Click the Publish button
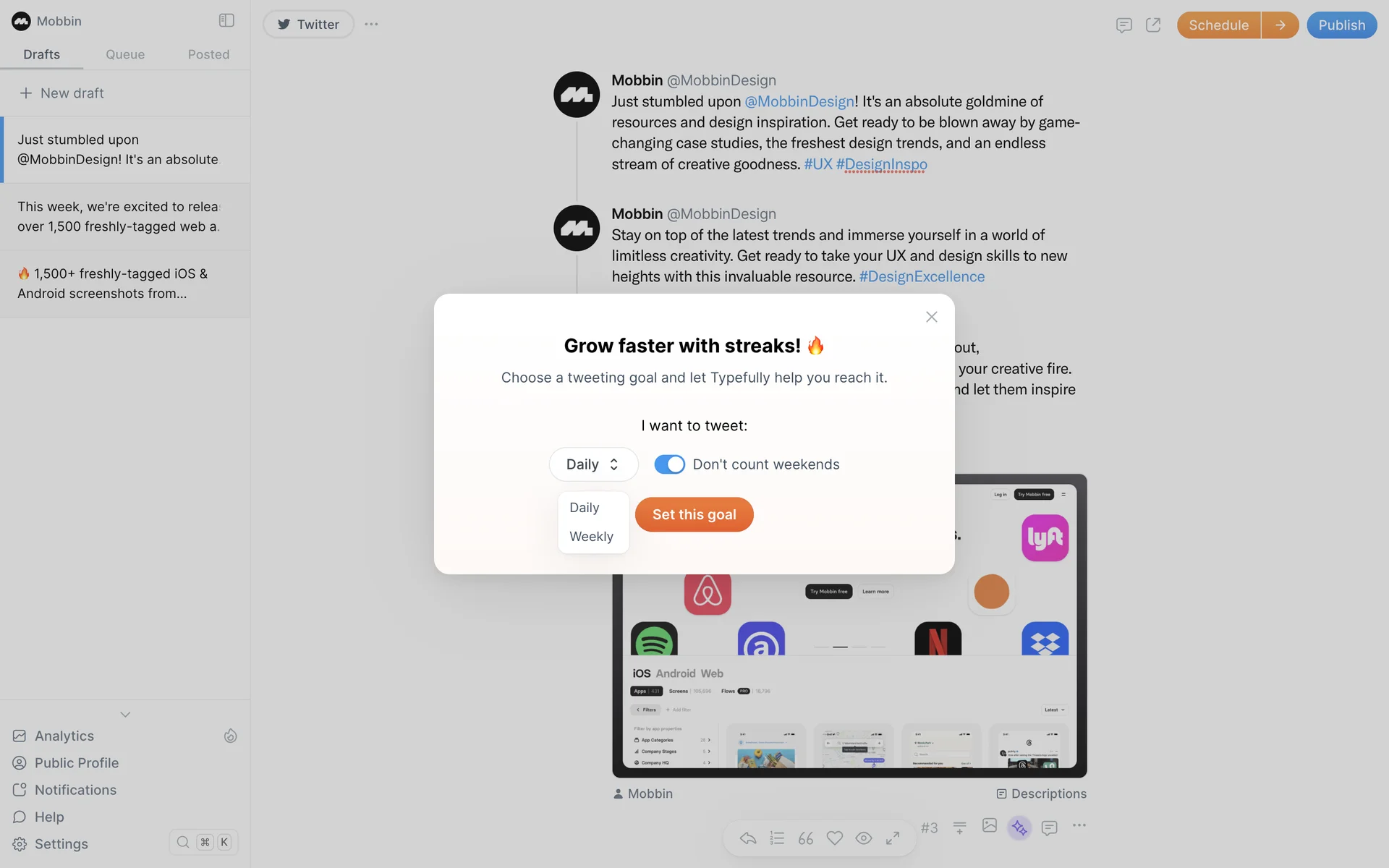Image resolution: width=1389 pixels, height=868 pixels. pos(1341,25)
